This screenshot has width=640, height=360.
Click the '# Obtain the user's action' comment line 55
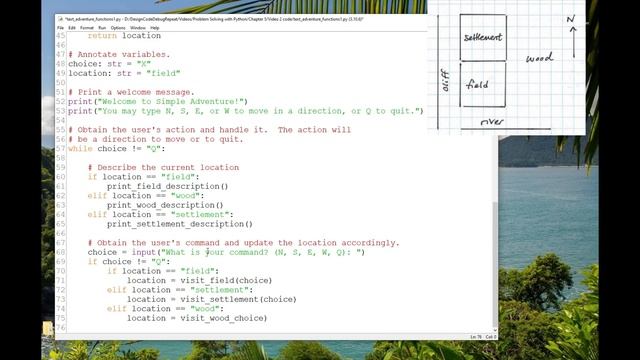tap(209, 129)
